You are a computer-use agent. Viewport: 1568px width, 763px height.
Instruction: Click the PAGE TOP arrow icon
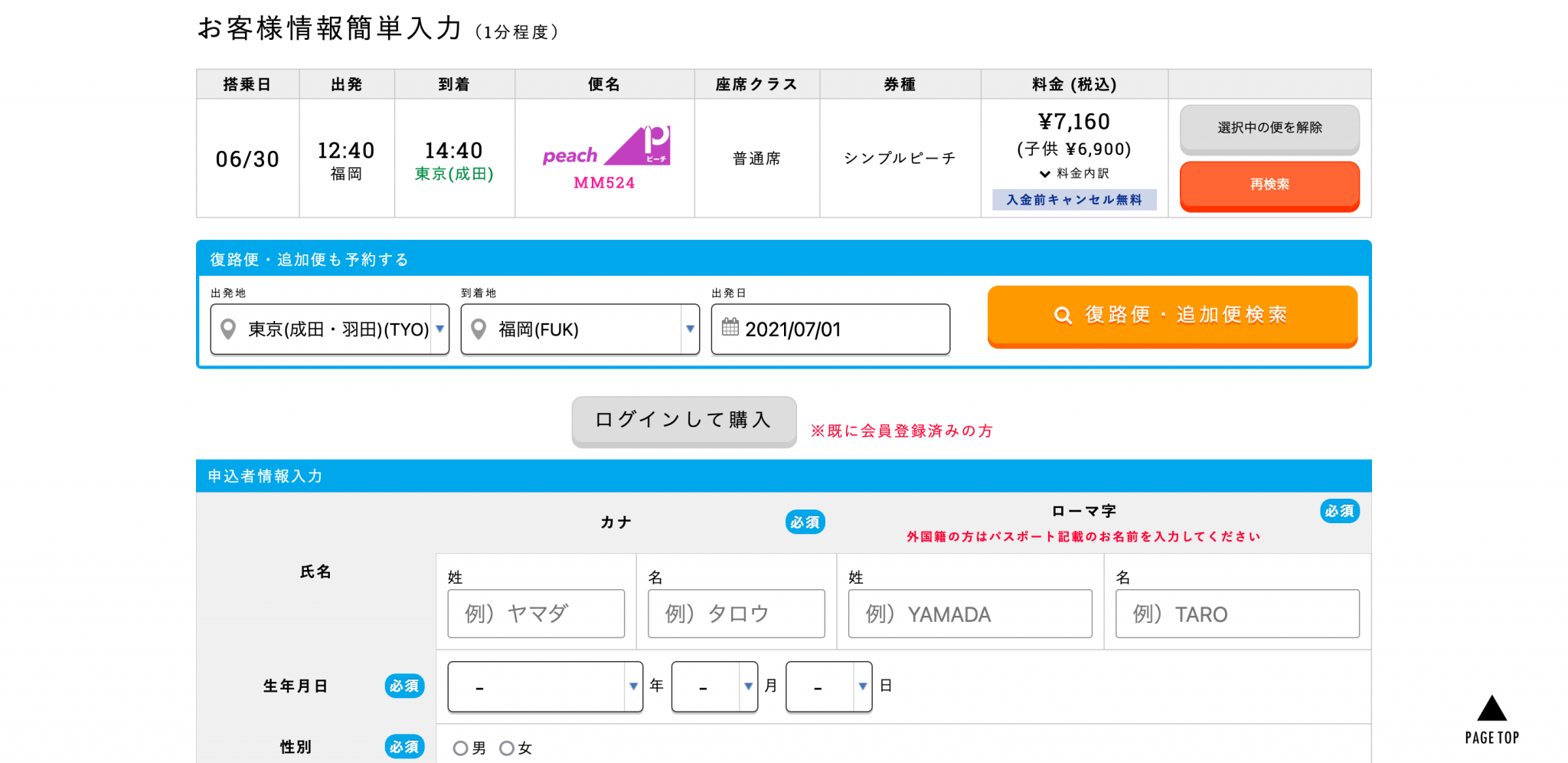point(1491,709)
